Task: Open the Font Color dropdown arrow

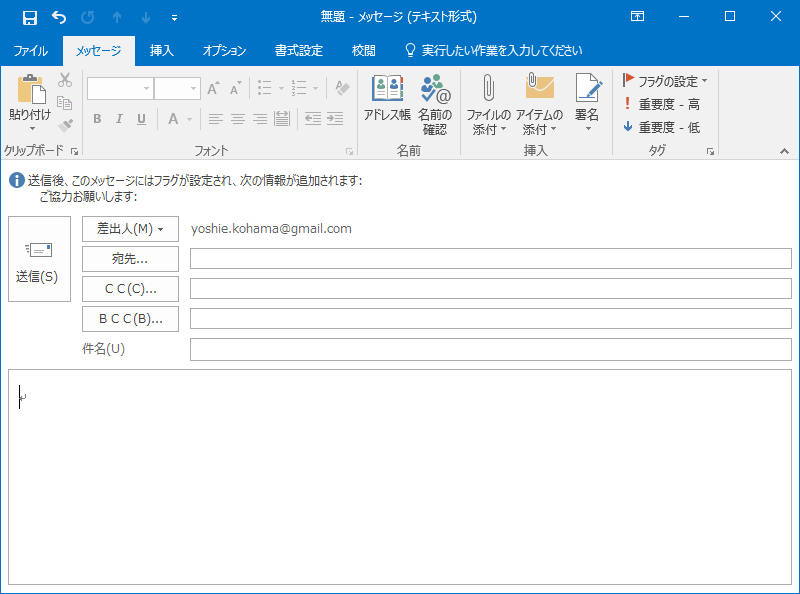Action: (189, 119)
